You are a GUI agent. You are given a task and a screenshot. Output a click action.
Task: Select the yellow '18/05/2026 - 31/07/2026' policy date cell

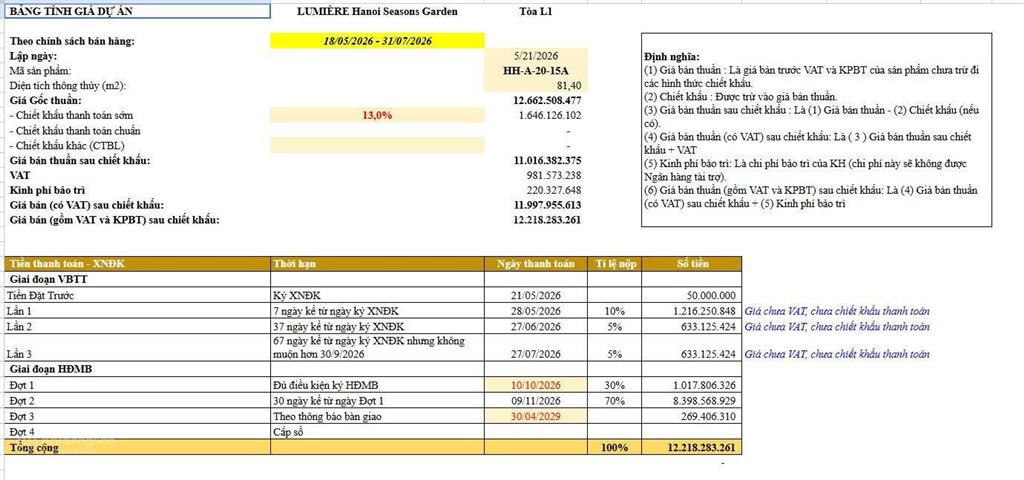[x=377, y=40]
